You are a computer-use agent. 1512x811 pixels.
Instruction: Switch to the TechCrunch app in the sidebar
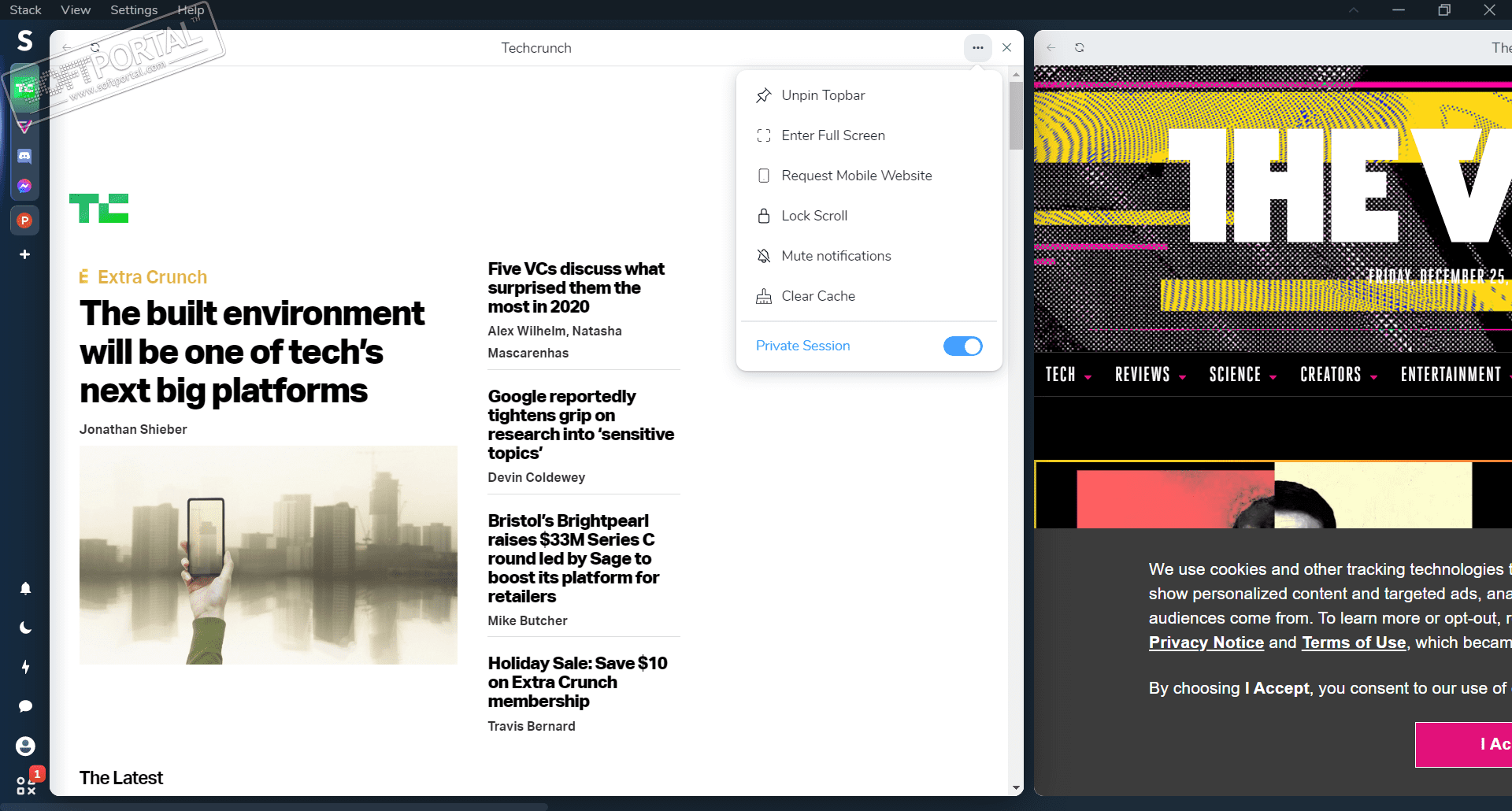(x=25, y=88)
